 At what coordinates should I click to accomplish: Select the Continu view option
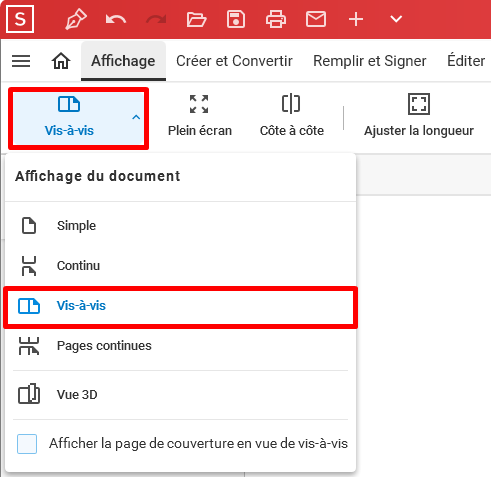point(180,266)
